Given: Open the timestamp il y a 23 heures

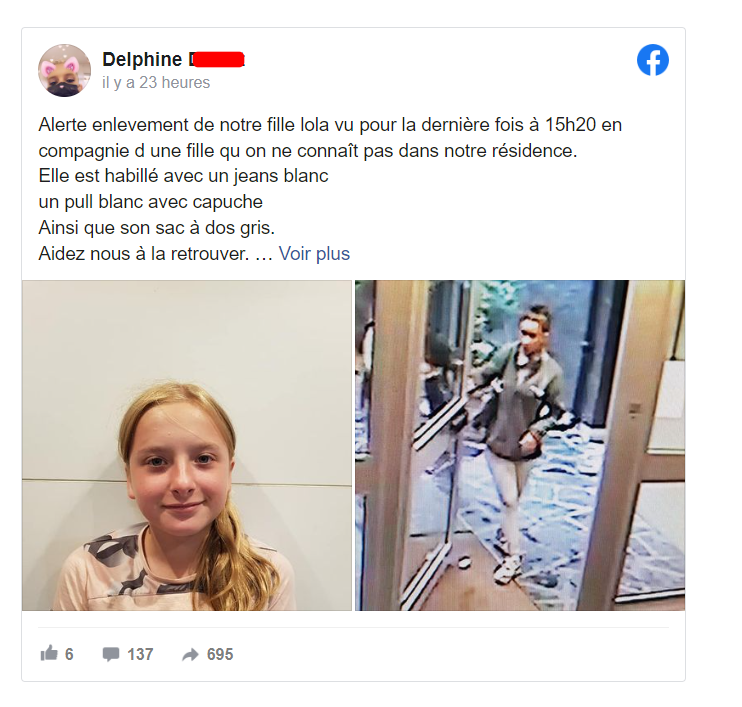Looking at the screenshot, I should click(156, 82).
